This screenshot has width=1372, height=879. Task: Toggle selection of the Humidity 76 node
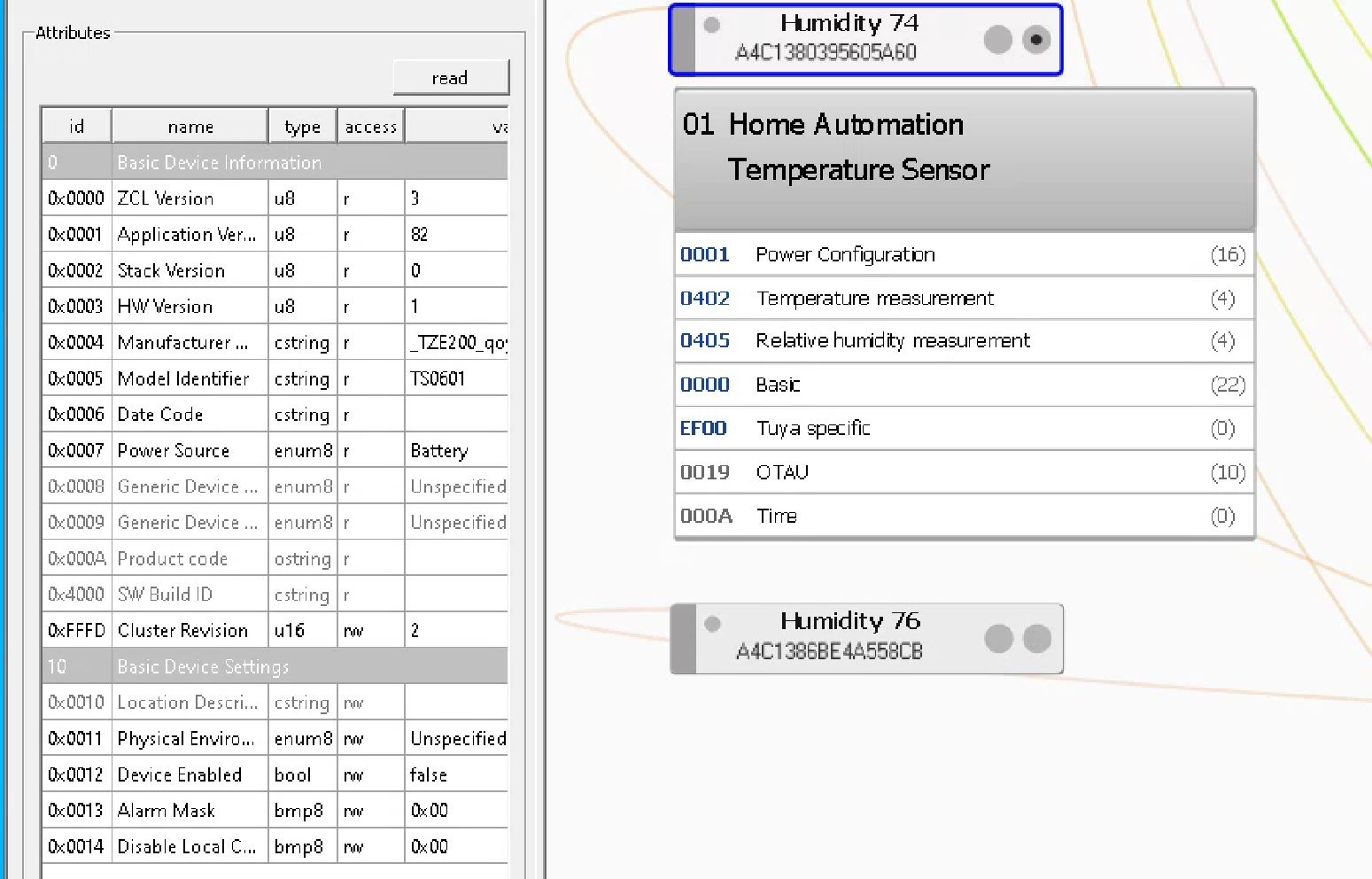point(850,638)
